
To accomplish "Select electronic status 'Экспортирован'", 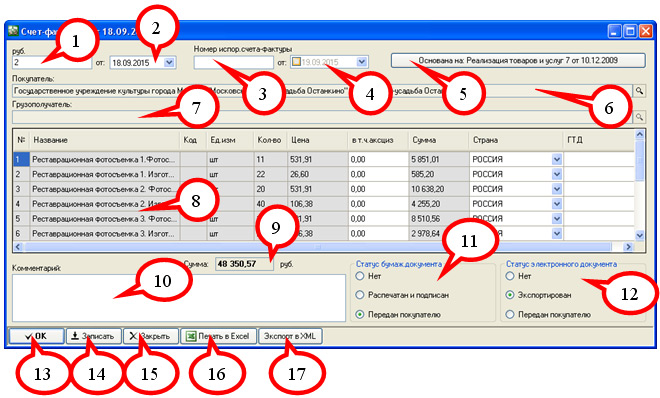I will point(510,295).
